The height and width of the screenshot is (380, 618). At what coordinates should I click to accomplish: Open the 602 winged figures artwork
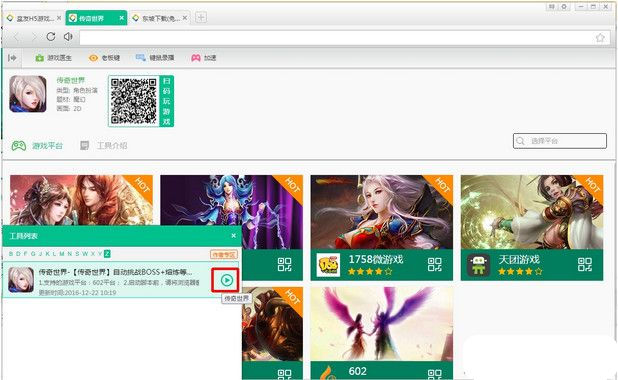pos(382,324)
